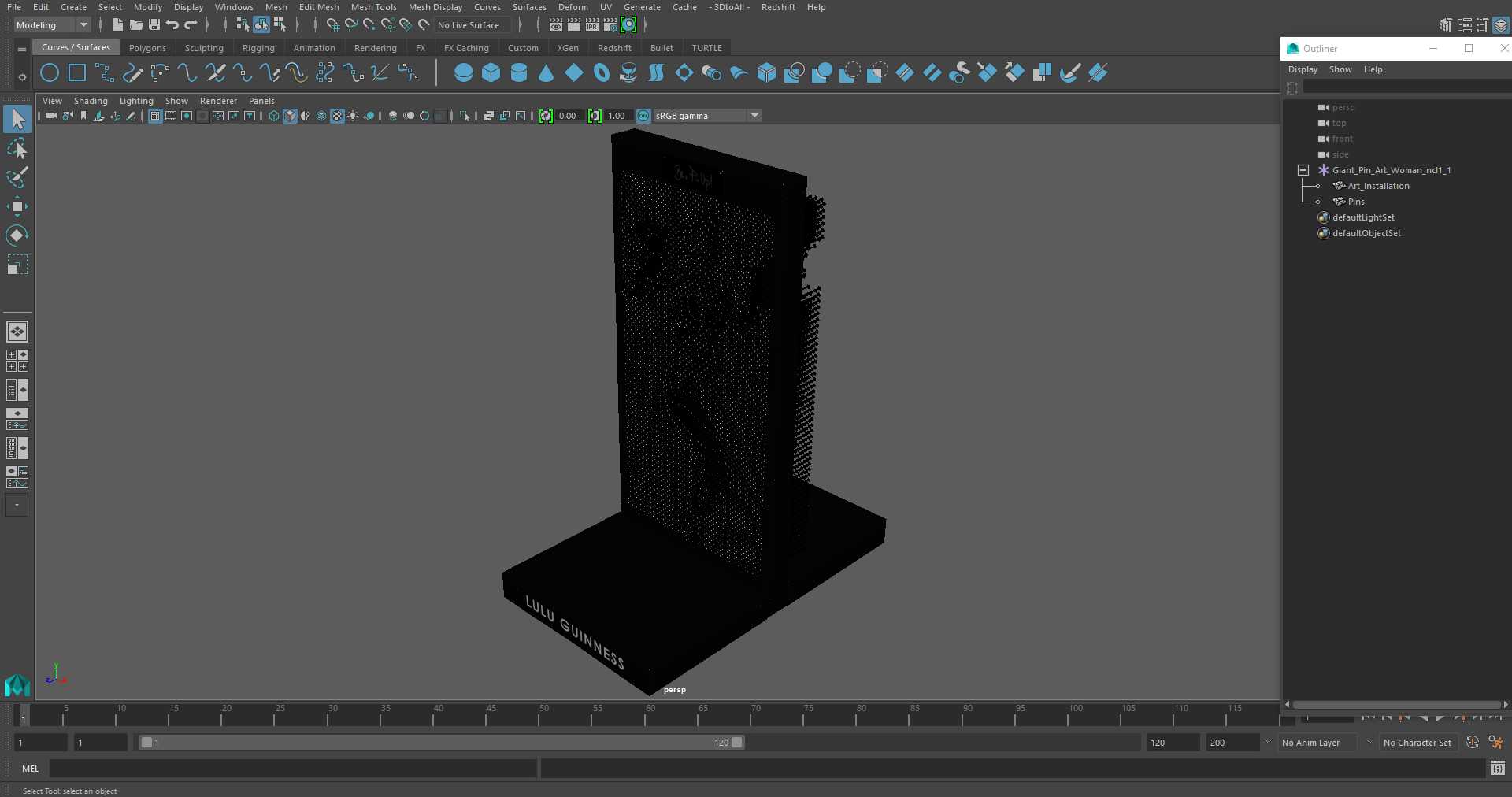Image resolution: width=1512 pixels, height=797 pixels.
Task: Open the Mesh Tools menu
Action: 374,7
